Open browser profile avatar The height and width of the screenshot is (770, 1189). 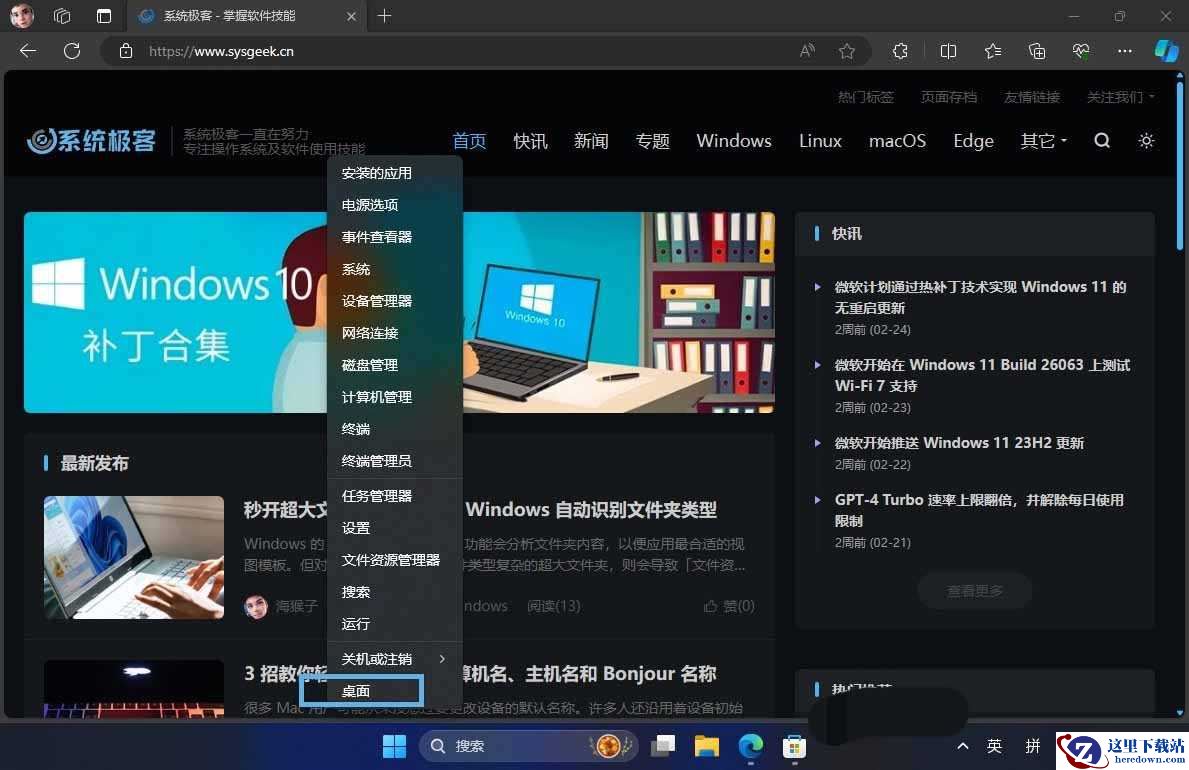21,15
